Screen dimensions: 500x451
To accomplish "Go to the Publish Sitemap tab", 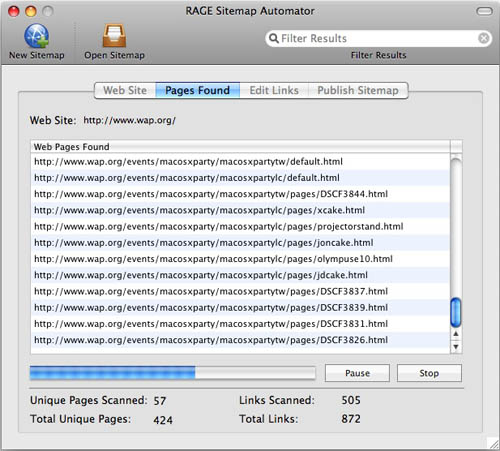I will pyautogui.click(x=358, y=90).
